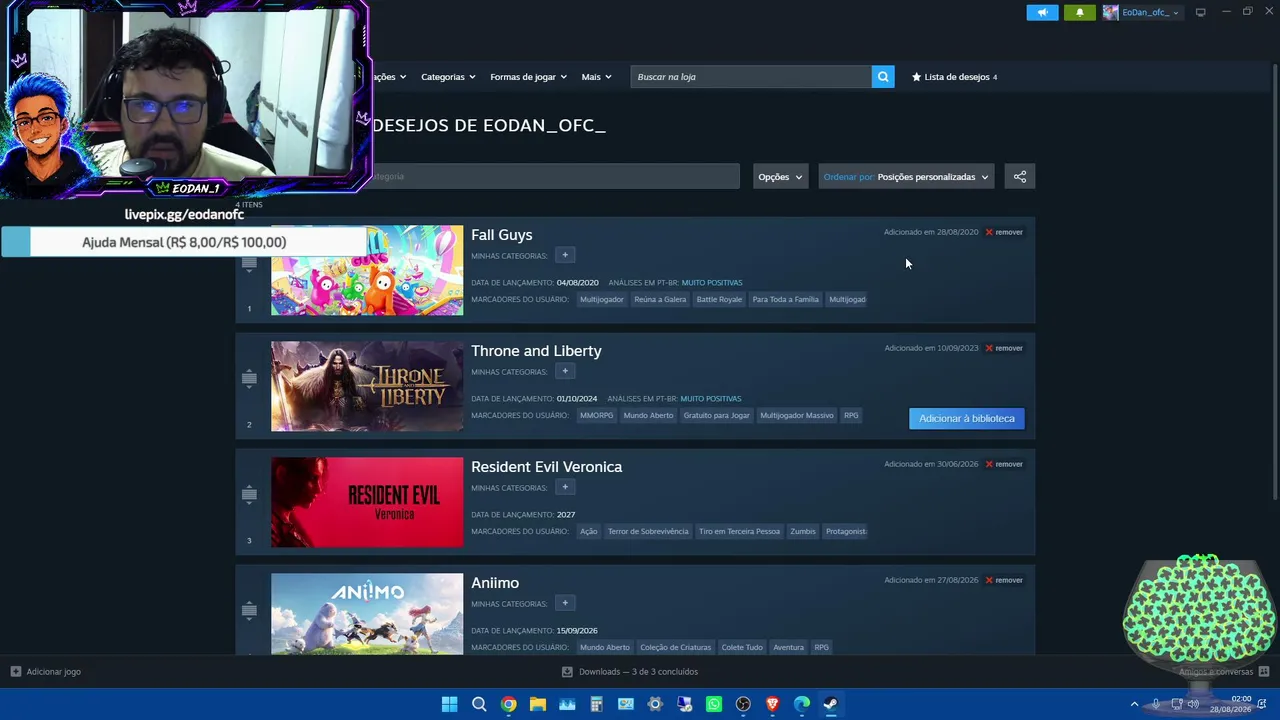This screenshot has width=1280, height=720.
Task: Open the Windows Start menu
Action: 450,704
